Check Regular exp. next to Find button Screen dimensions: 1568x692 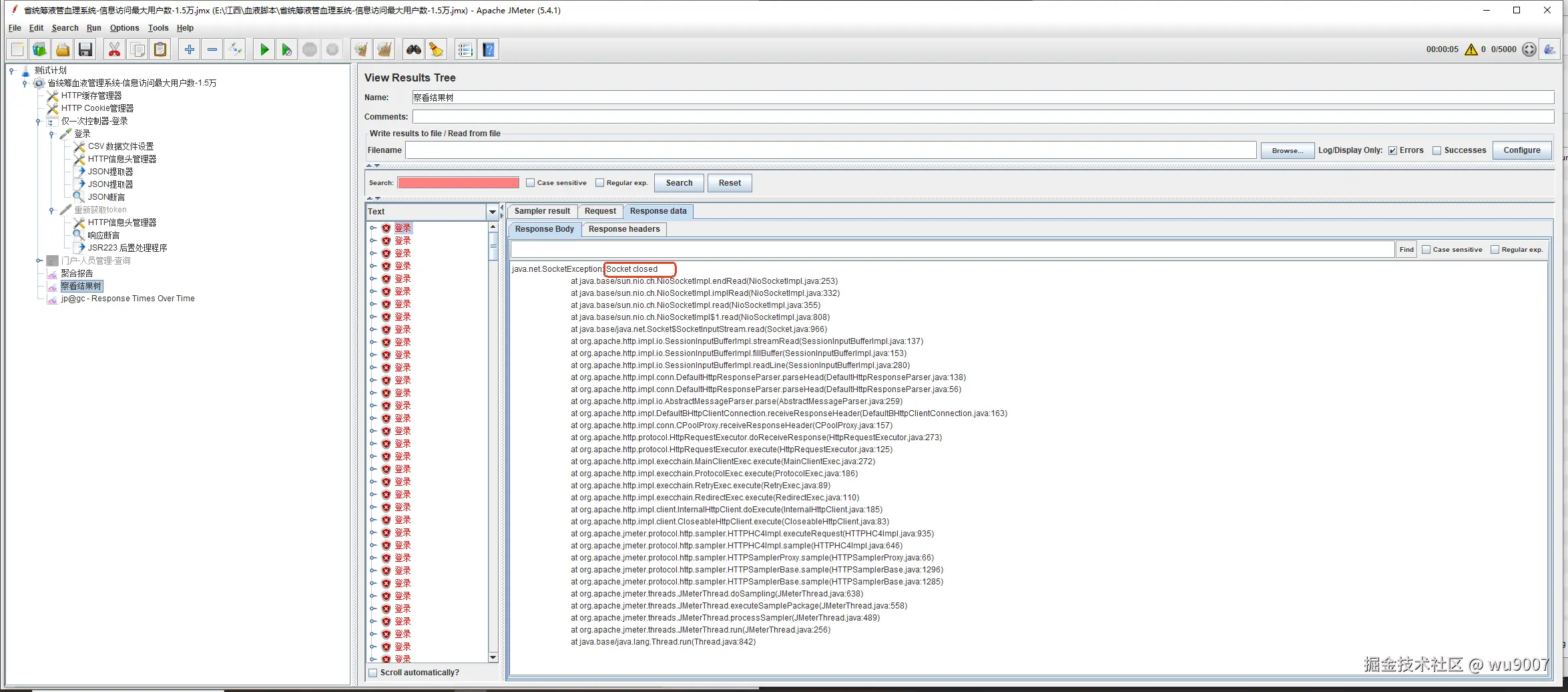pos(1495,250)
